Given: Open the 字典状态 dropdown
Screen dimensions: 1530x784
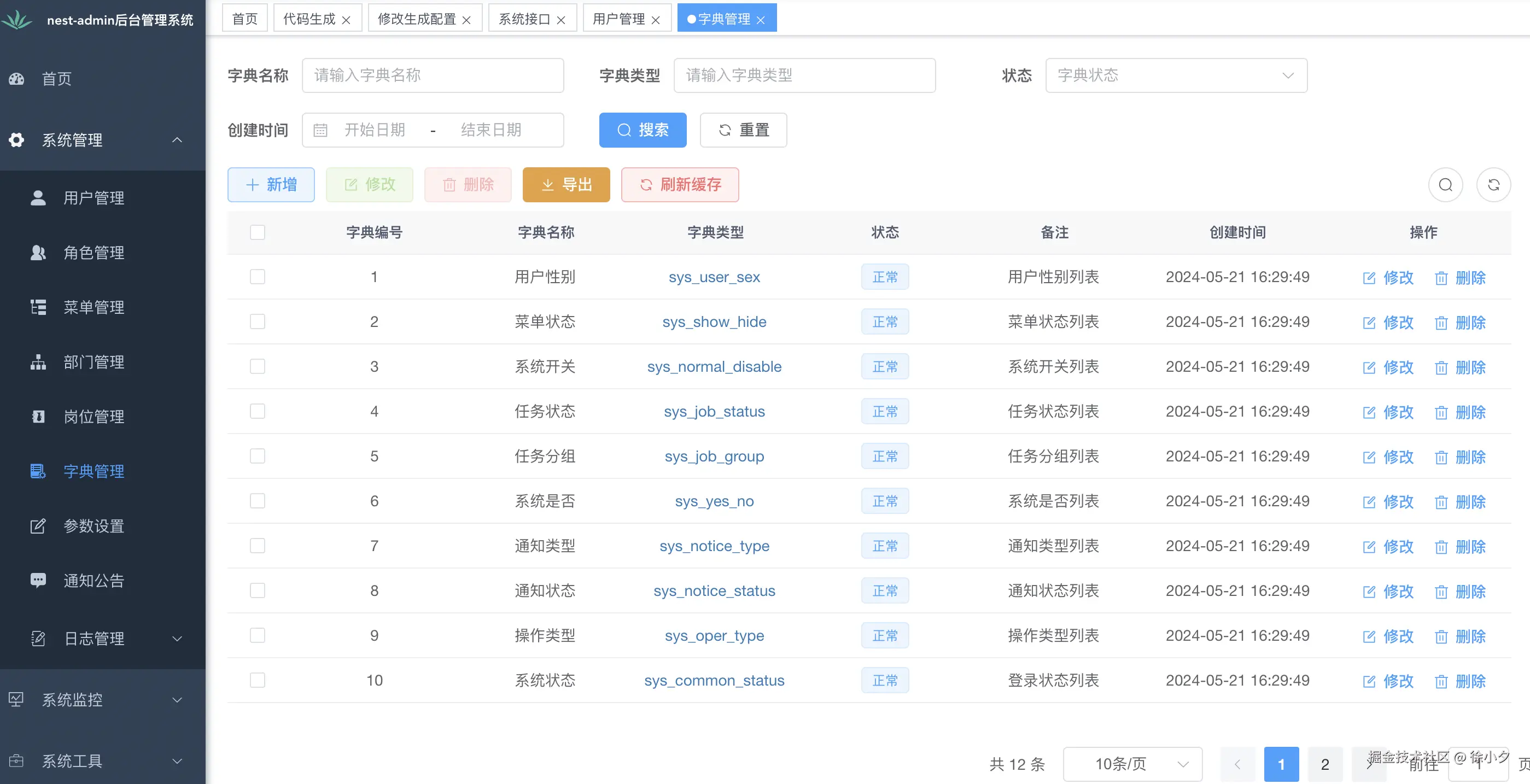Looking at the screenshot, I should coord(1176,75).
